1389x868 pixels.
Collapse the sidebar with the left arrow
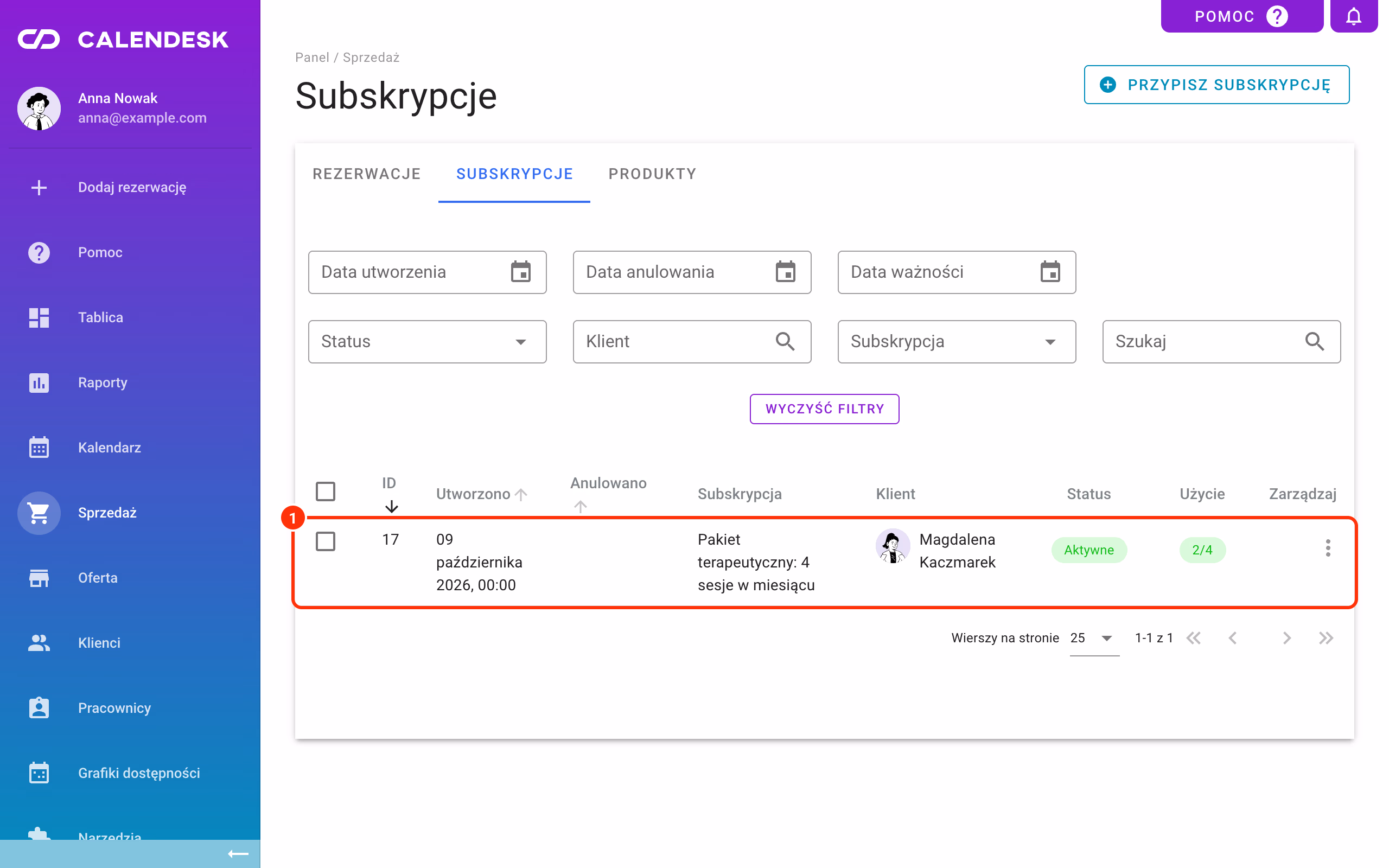pyautogui.click(x=238, y=854)
